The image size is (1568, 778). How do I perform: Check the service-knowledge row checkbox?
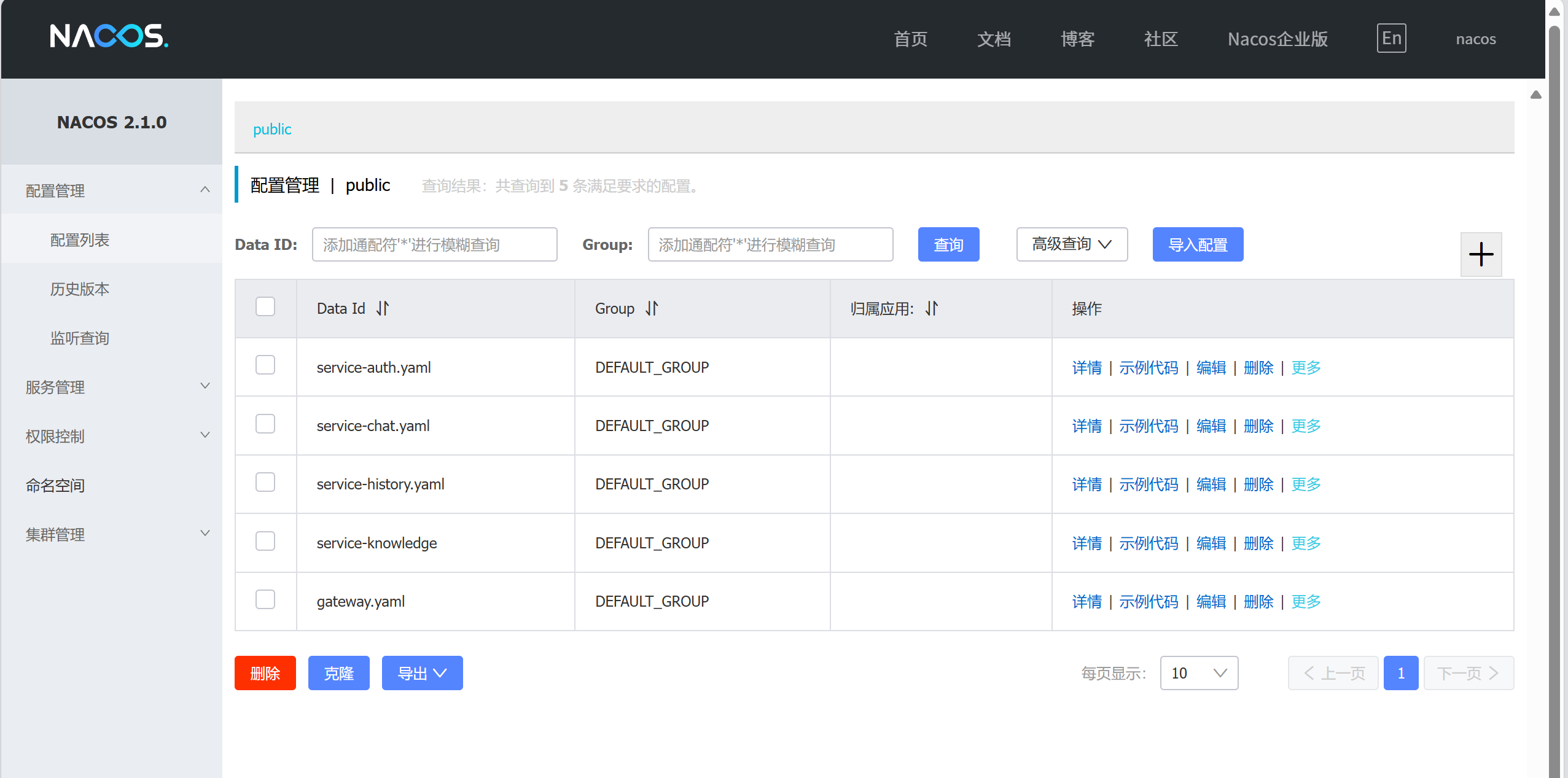(x=265, y=541)
